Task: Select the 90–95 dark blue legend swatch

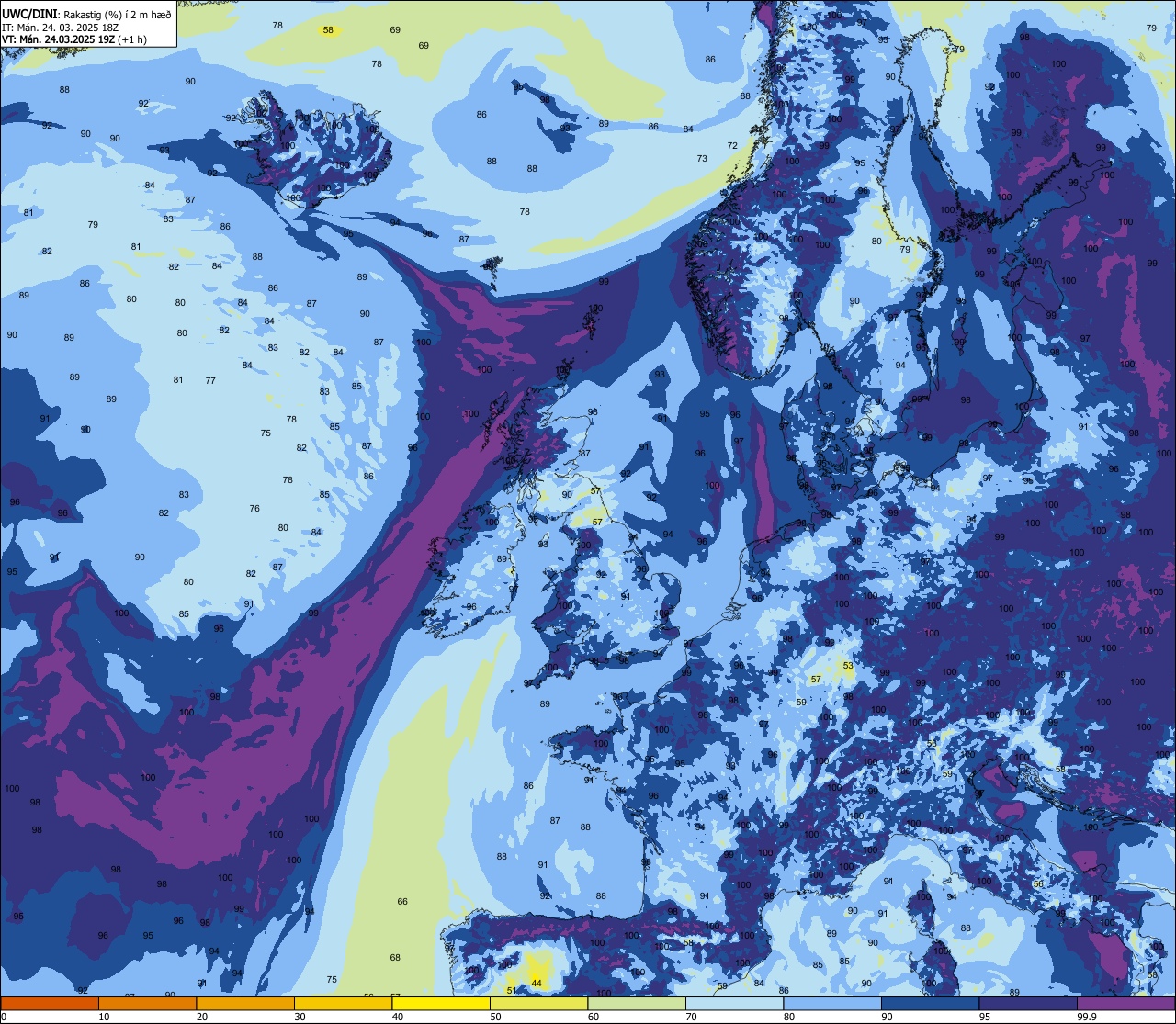Action: [930, 1003]
